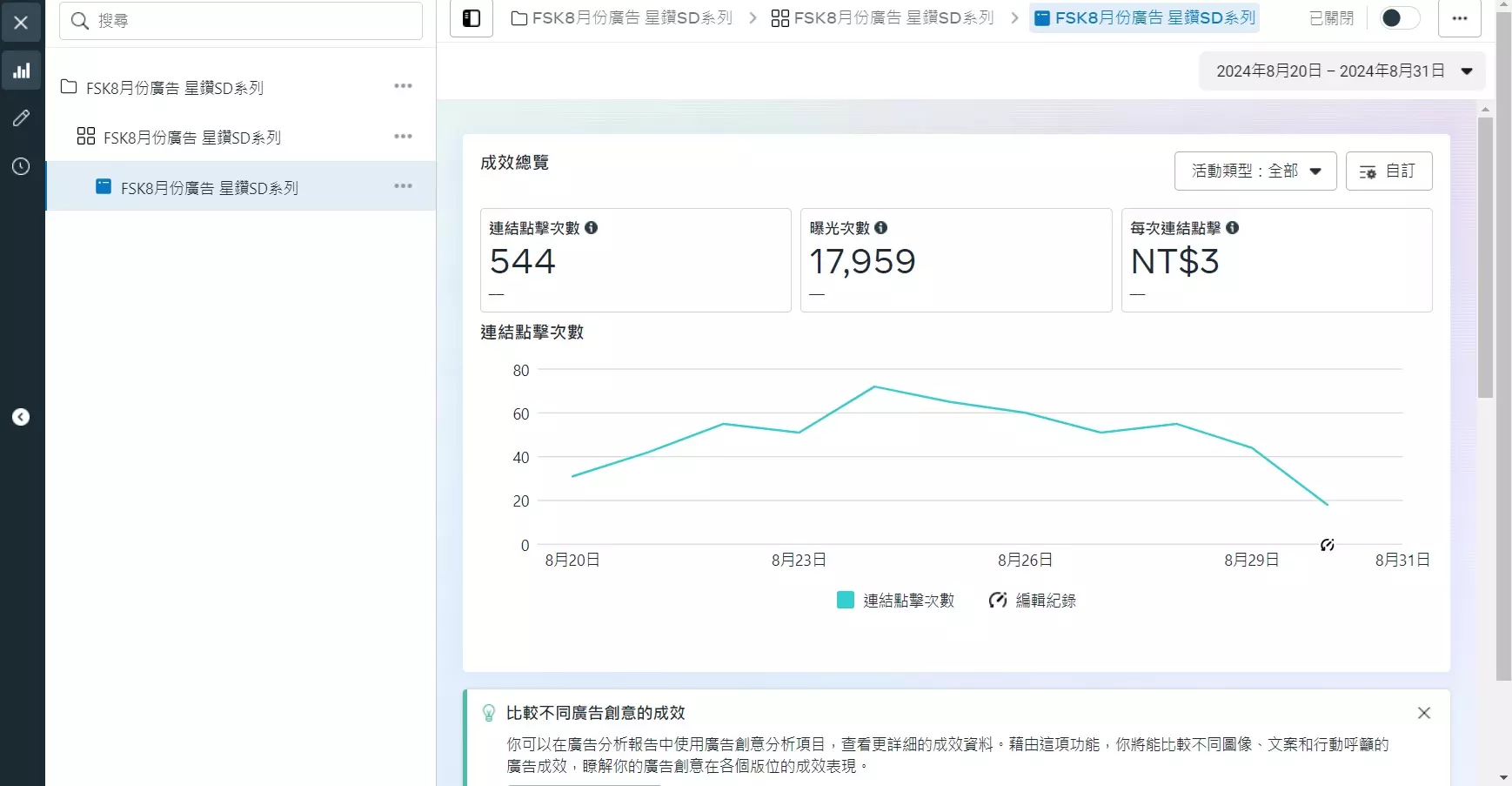Click the 搜尋 search input field
Viewport: 1512px width, 786px height.
[x=240, y=20]
